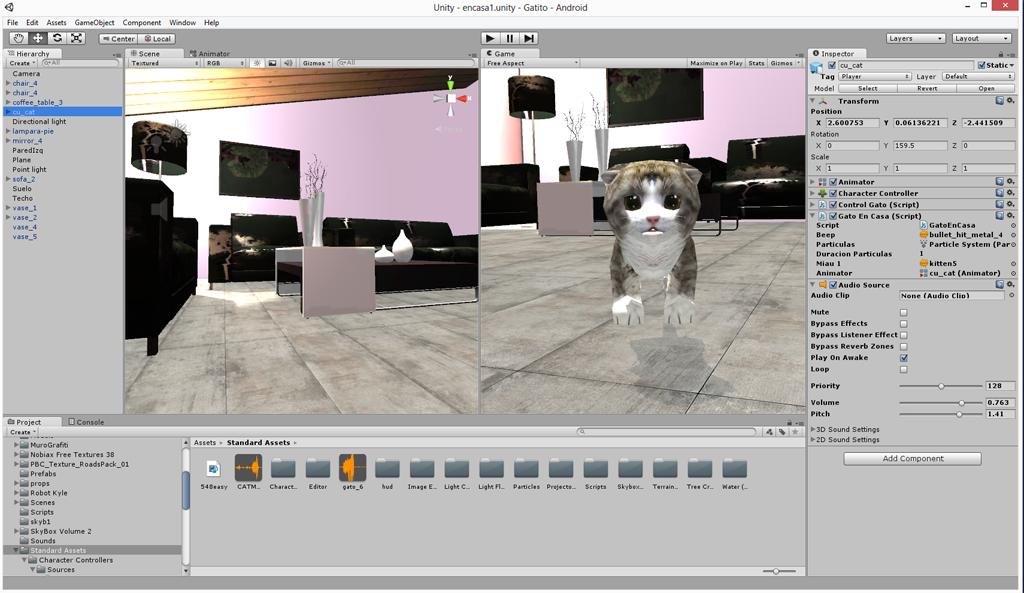1024x593 pixels.
Task: Toggle the Static checkbox
Action: pyautogui.click(x=982, y=65)
